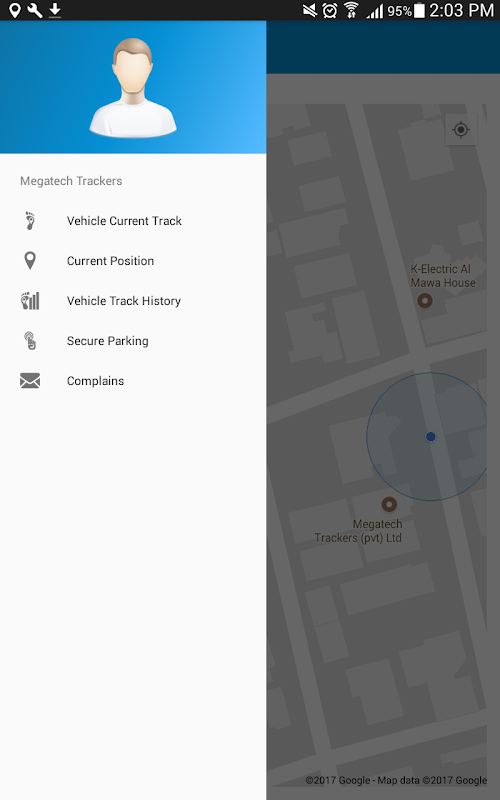Tap the wrench icon in status bar
Viewport: 500px width, 800px height.
tap(35, 10)
